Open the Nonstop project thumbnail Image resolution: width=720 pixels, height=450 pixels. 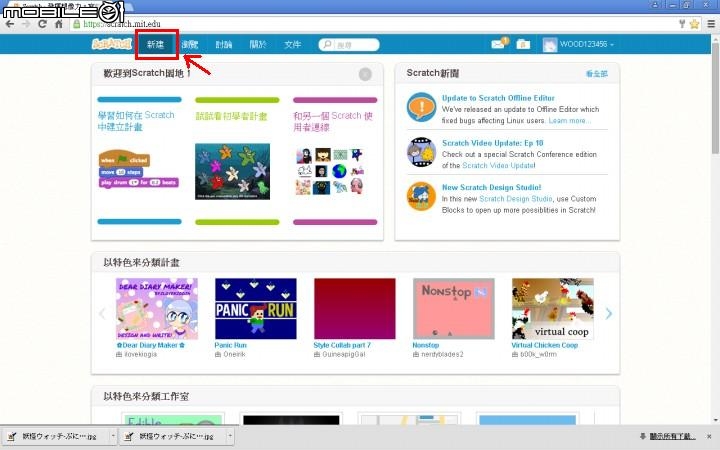pos(454,309)
